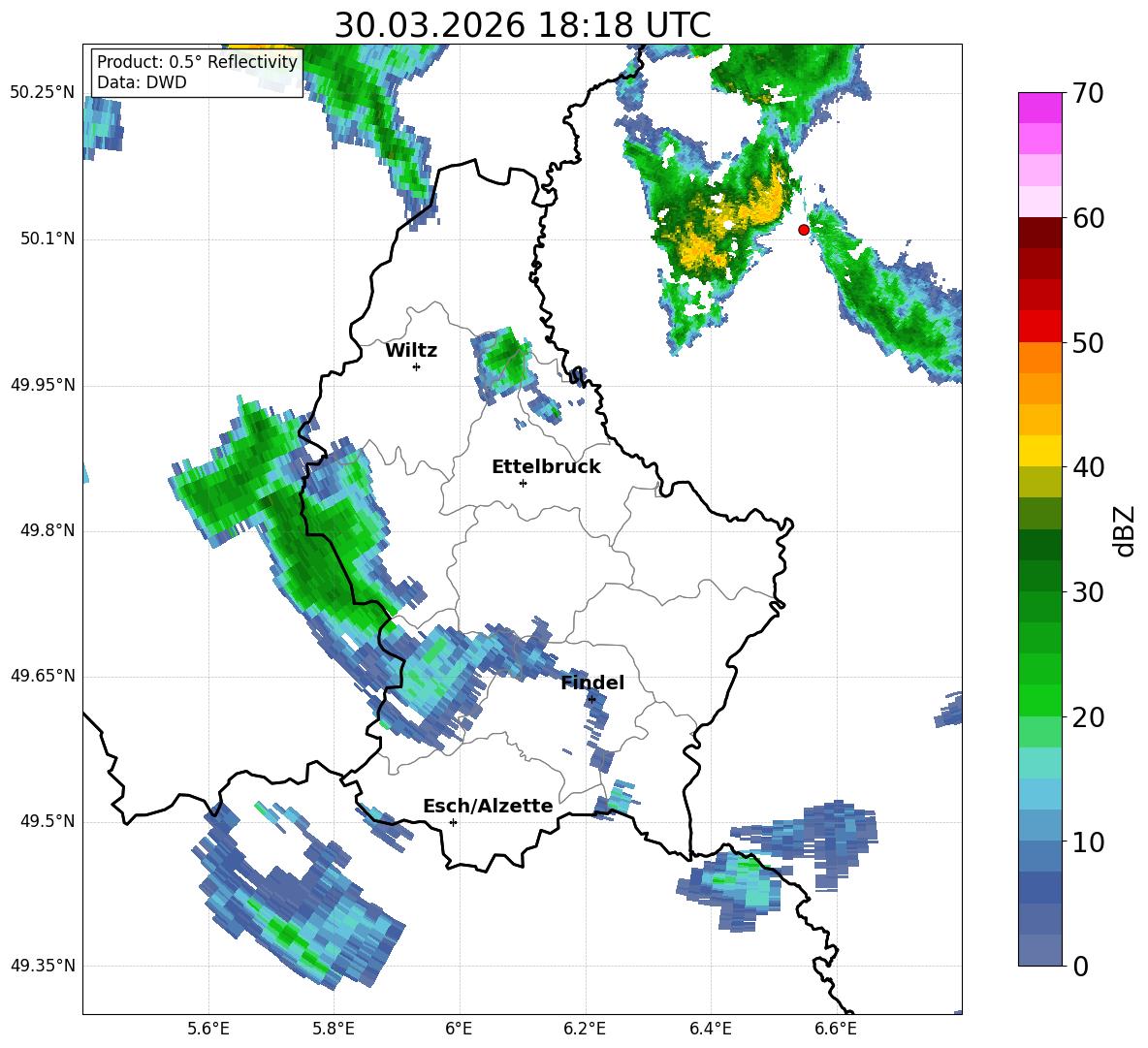Image resolution: width=1148 pixels, height=1048 pixels.
Task: Click the 49.95°N latitude label
Action: point(43,385)
